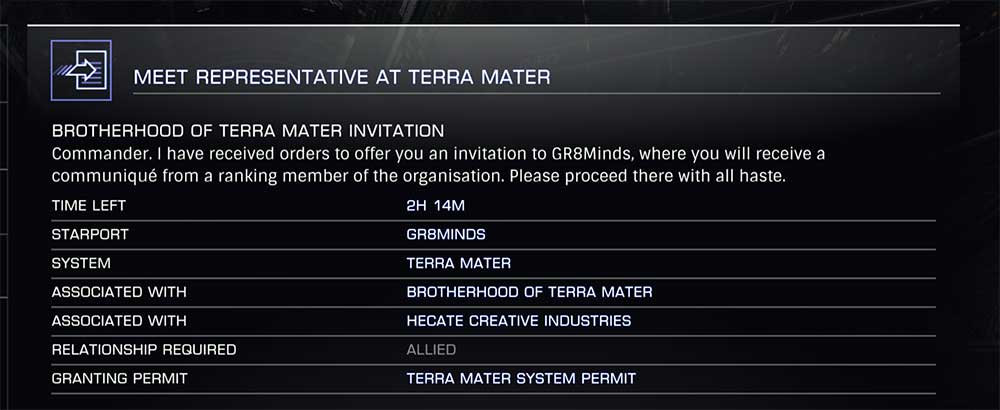Click the second Associated With label

tap(119, 321)
